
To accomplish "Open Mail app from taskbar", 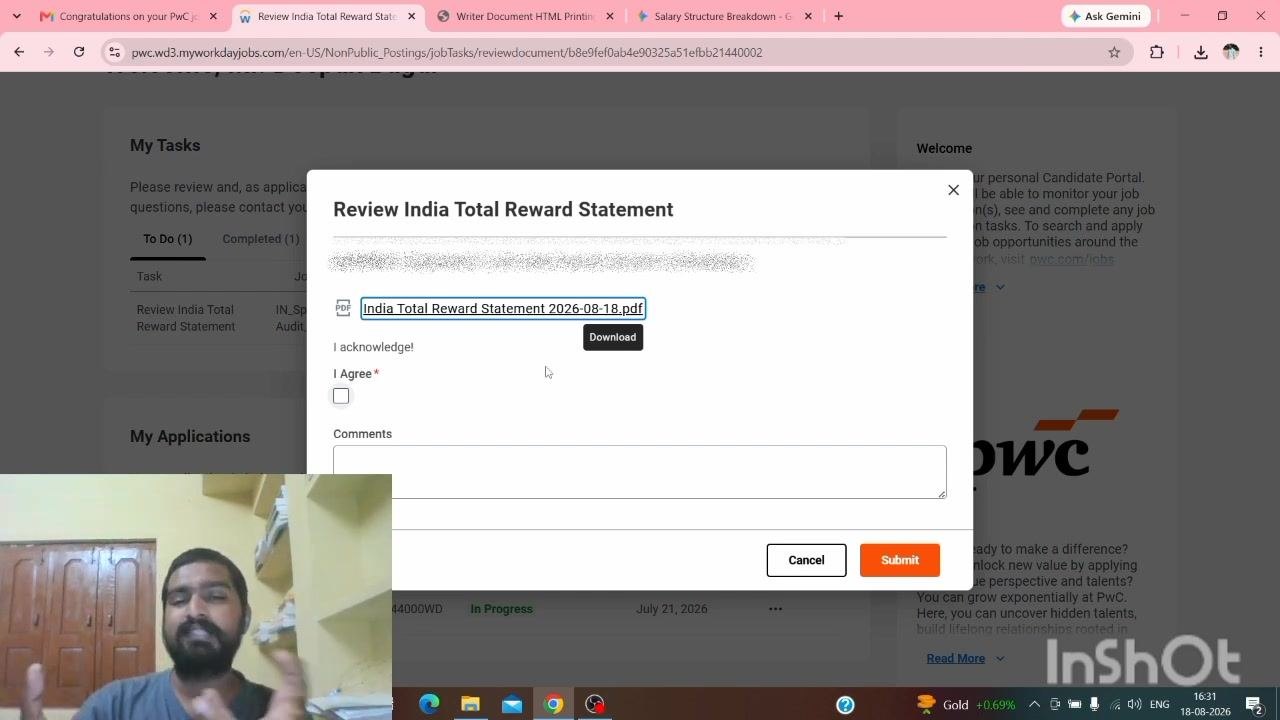I will tap(512, 704).
